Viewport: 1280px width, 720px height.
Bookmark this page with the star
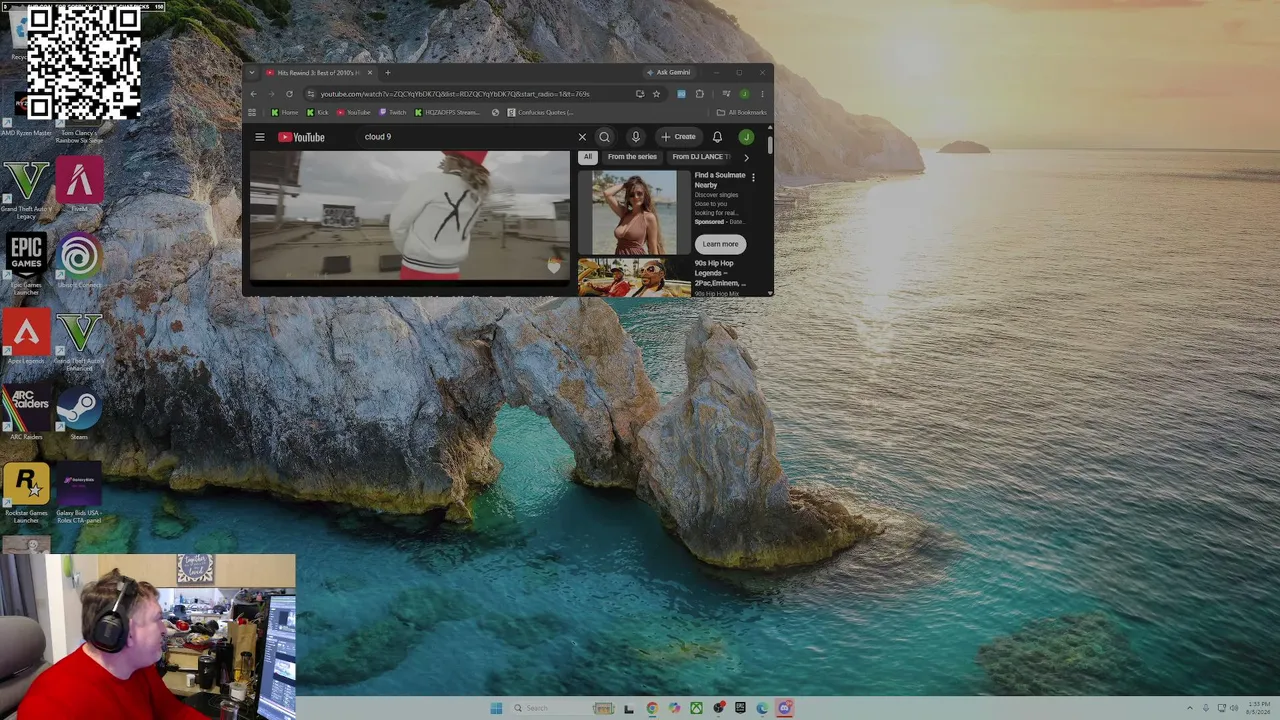pyautogui.click(x=656, y=94)
